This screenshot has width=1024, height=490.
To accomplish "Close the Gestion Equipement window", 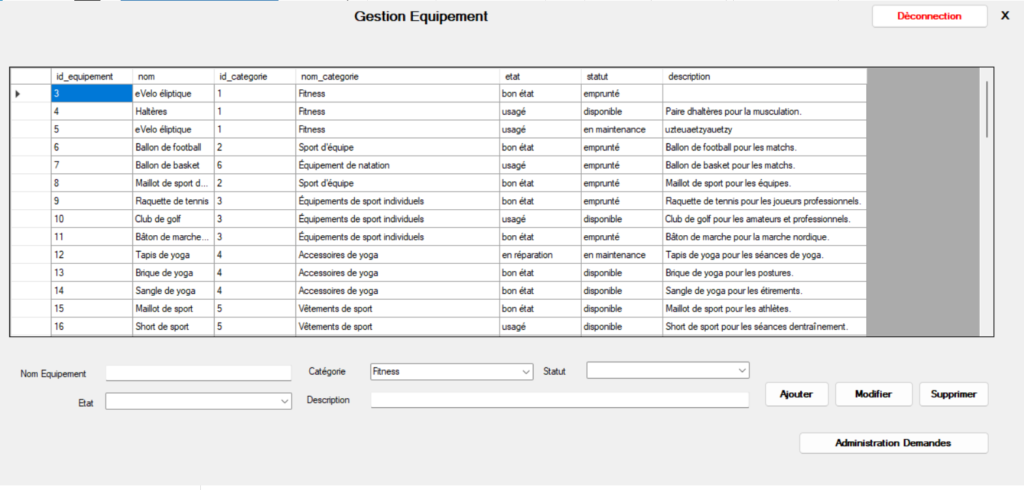I will pyautogui.click(x=1005, y=16).
